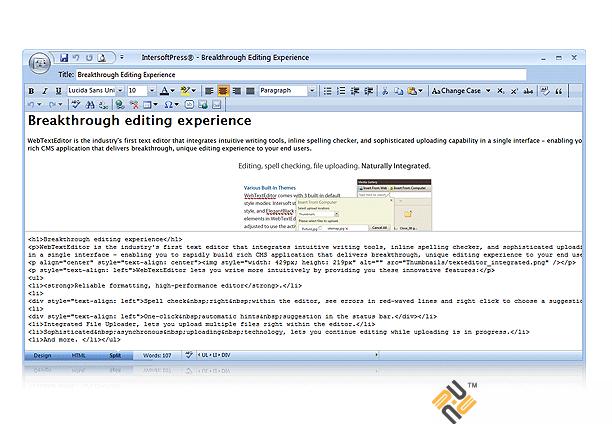This screenshot has height=424, width=612.
Task: Insert a hyperlink with the globe icon
Action: pos(120,105)
